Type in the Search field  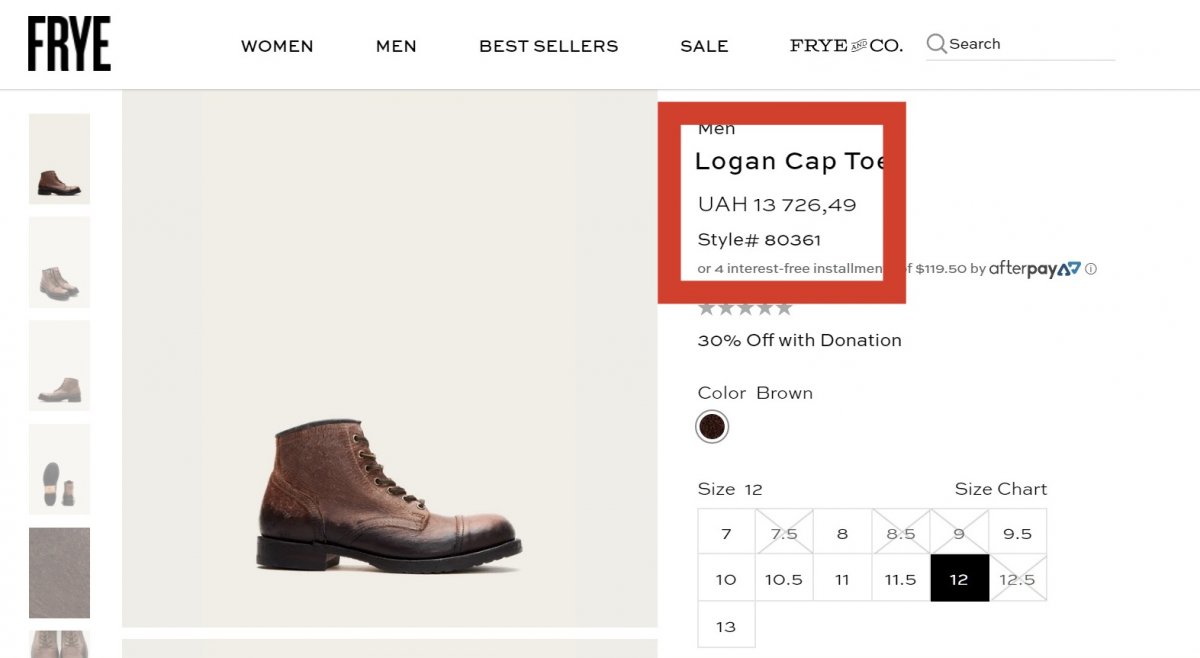(x=1030, y=44)
